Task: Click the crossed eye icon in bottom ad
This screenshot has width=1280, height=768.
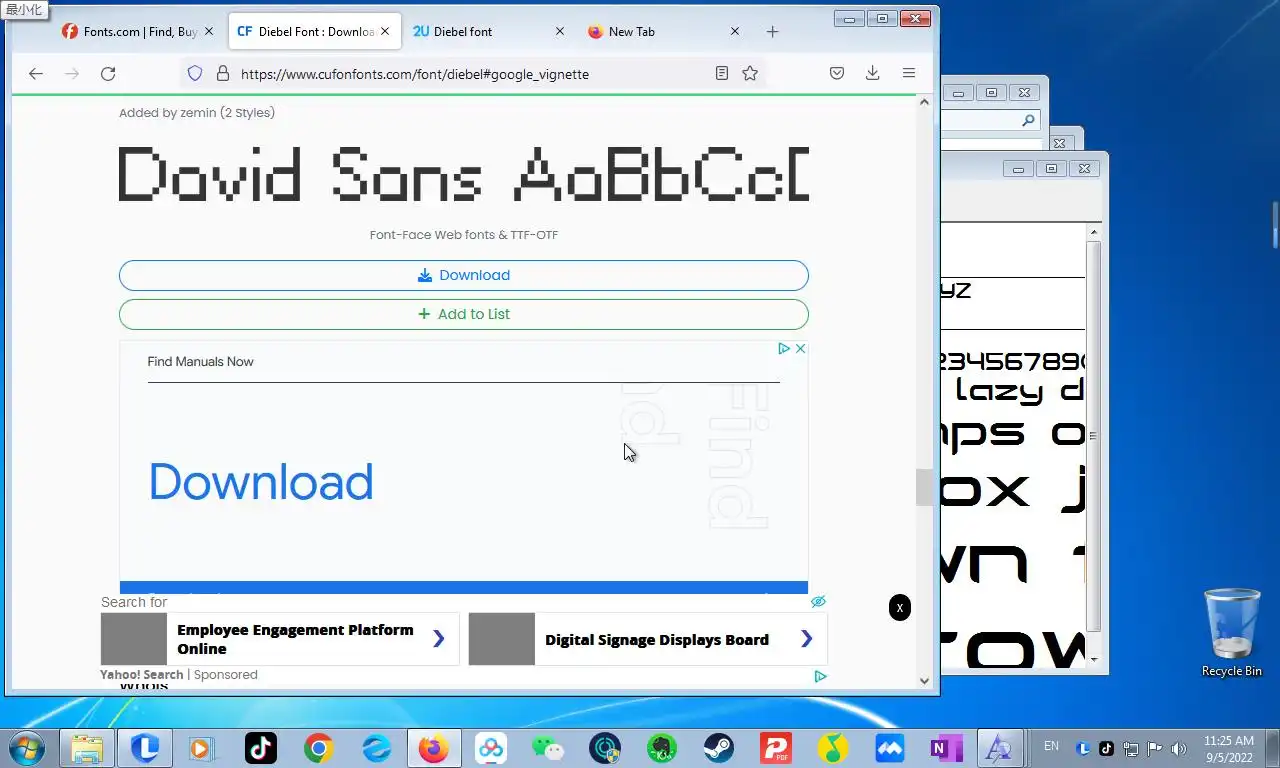Action: 818,601
